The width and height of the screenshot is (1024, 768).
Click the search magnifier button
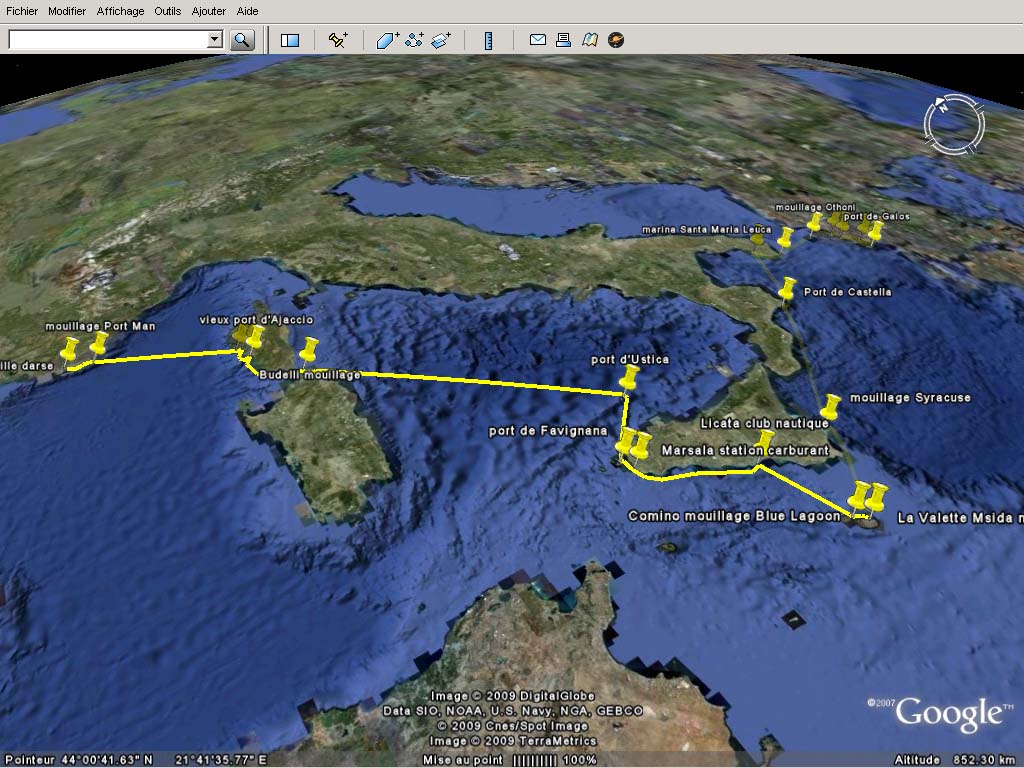pyautogui.click(x=242, y=40)
